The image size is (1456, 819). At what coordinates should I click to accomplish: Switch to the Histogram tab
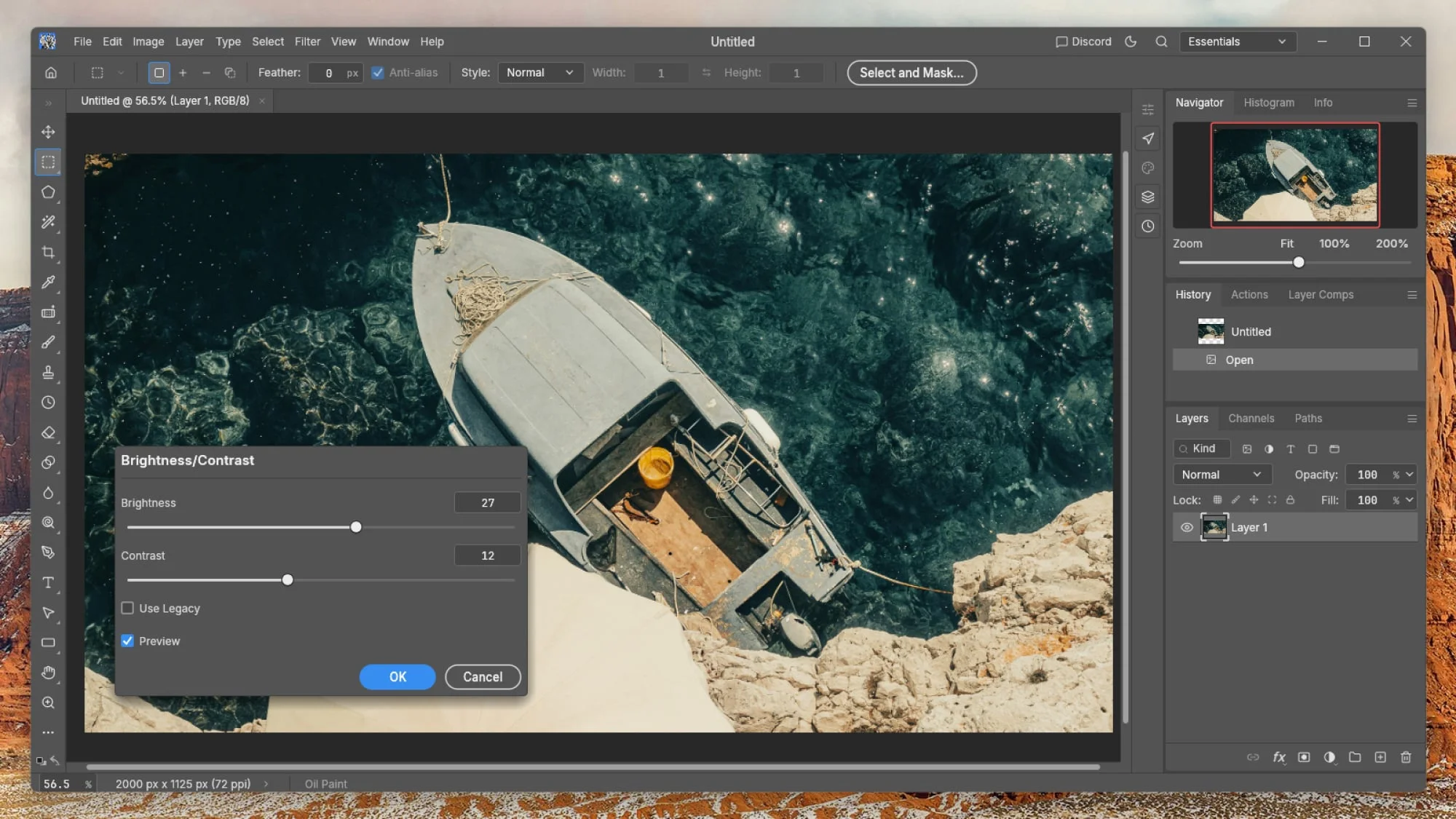1269,103
